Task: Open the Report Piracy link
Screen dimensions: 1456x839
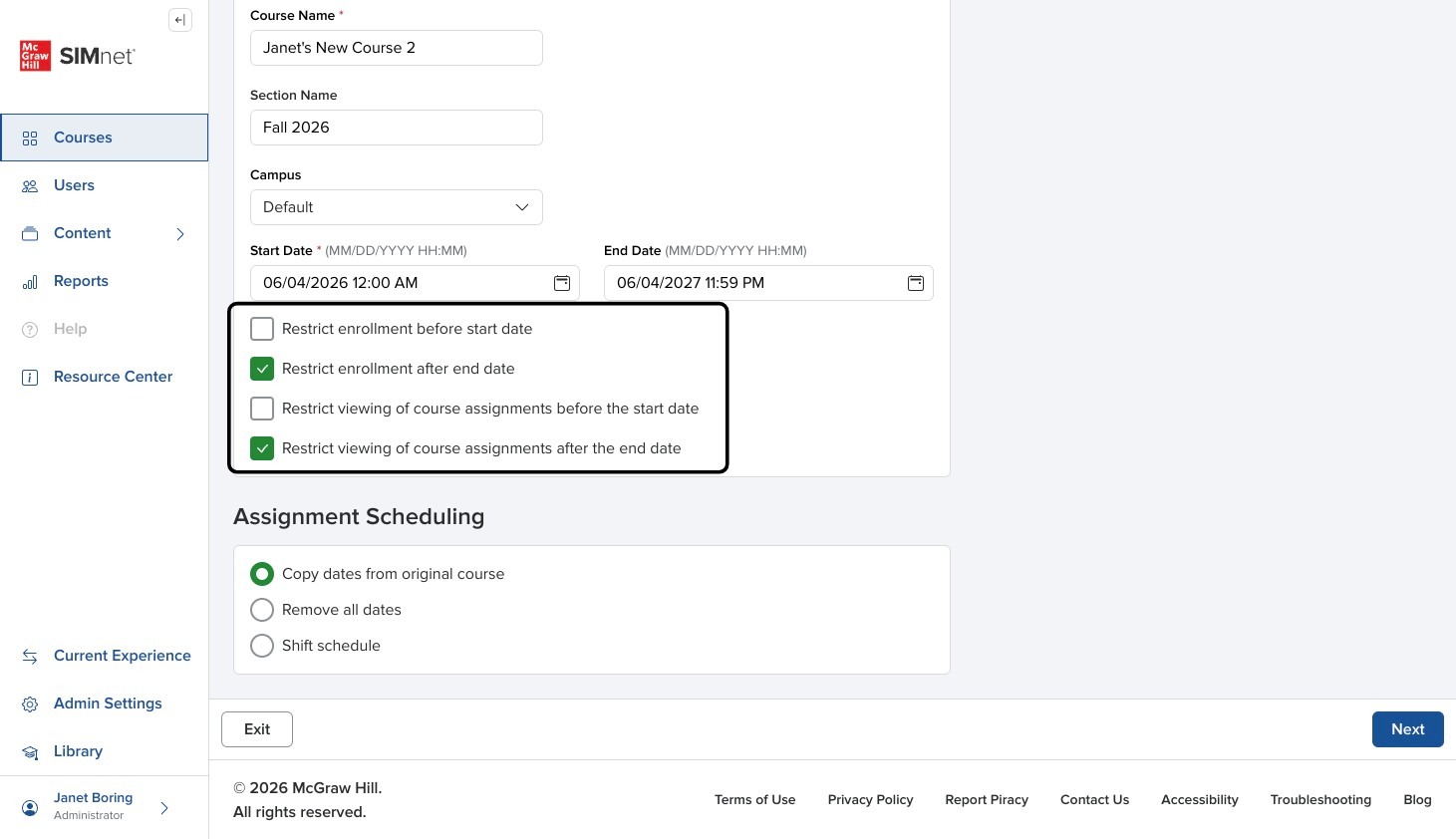Action: [x=987, y=800]
